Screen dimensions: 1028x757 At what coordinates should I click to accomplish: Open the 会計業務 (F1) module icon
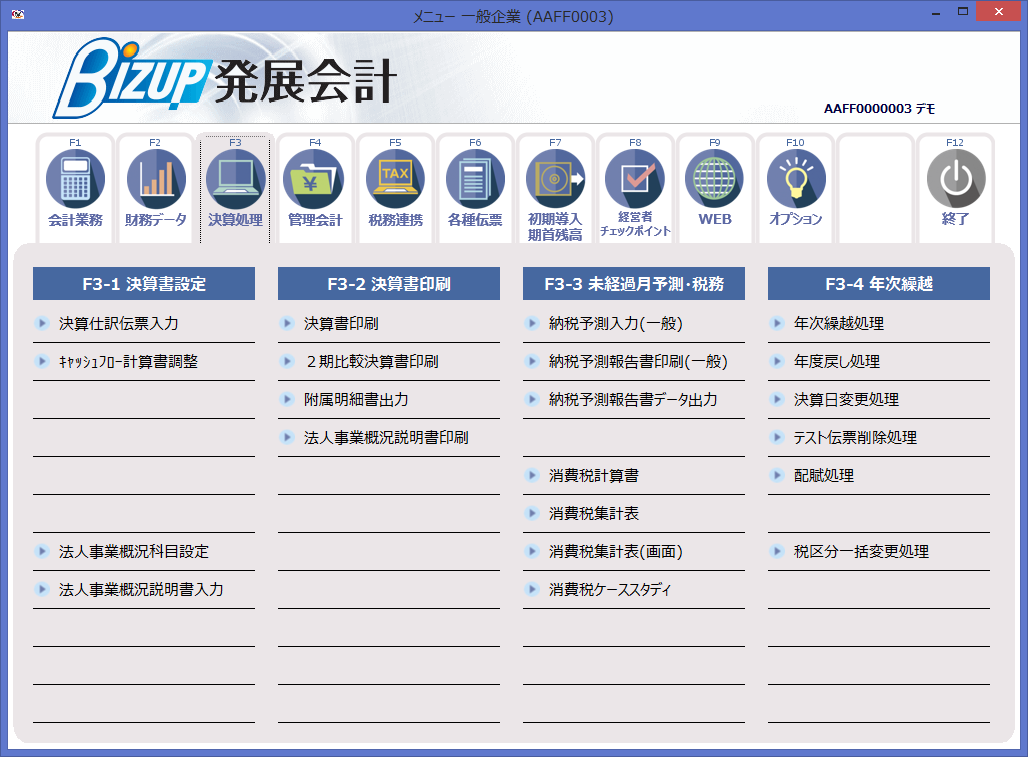(x=76, y=180)
